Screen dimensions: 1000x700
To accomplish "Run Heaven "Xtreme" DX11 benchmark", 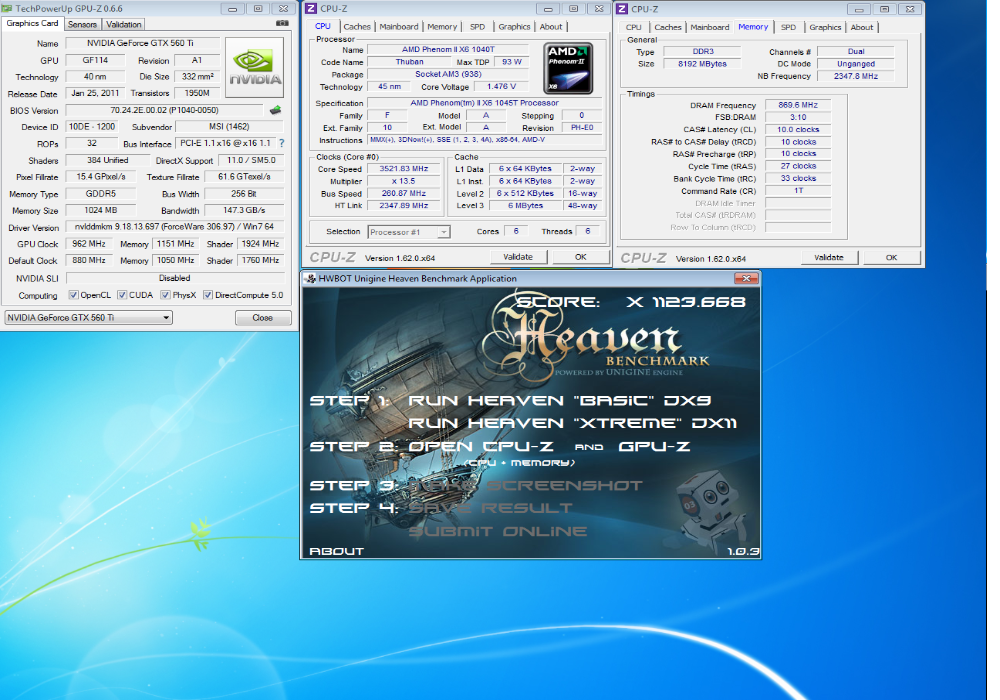I will point(573,423).
